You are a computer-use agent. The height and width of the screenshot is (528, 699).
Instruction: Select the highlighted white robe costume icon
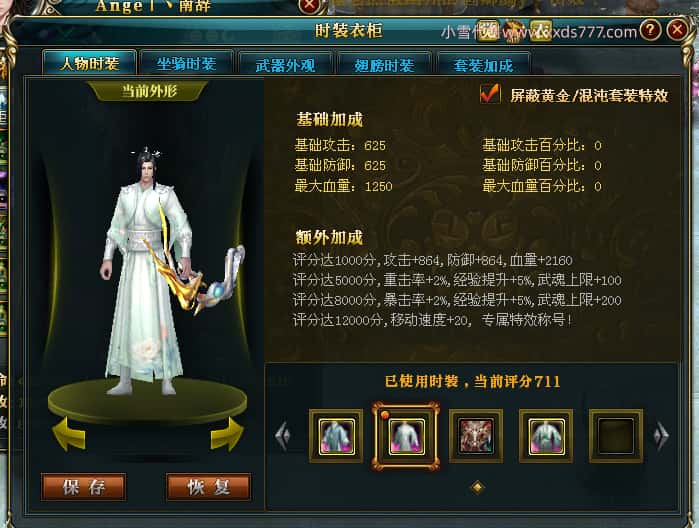(406, 437)
